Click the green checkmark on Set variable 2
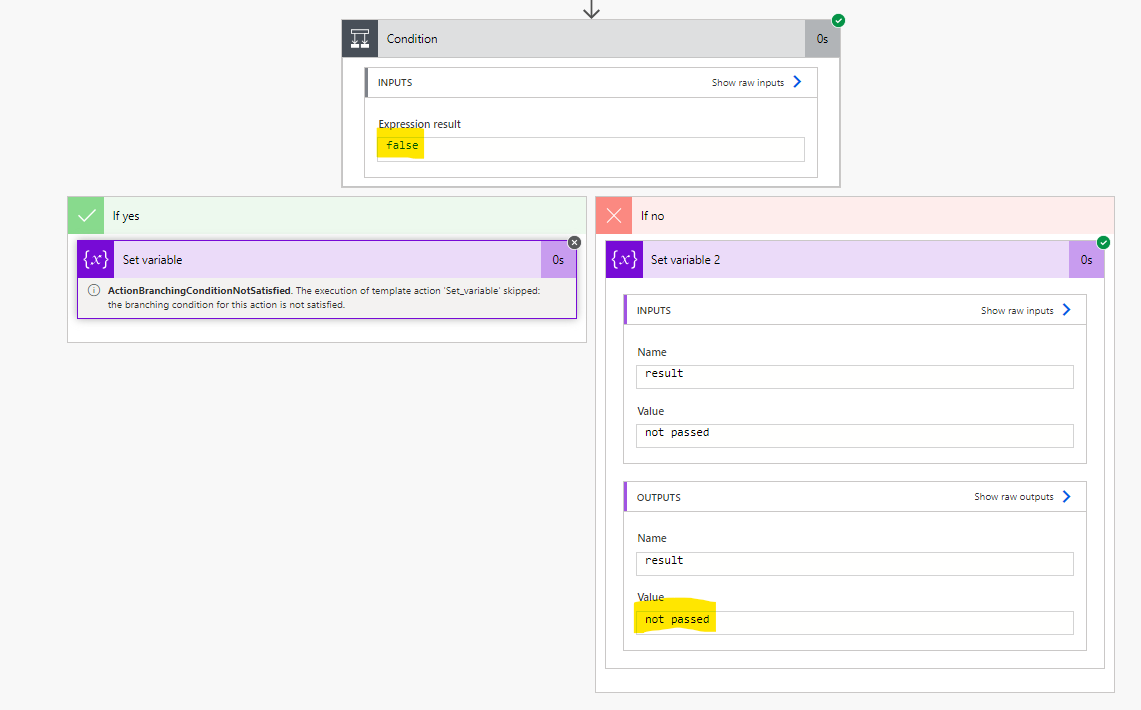 [x=1103, y=241]
